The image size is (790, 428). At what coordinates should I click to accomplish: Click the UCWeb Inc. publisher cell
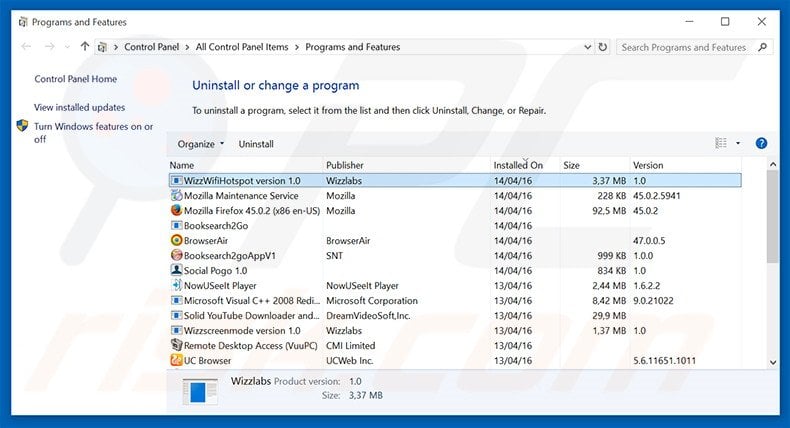click(x=349, y=360)
